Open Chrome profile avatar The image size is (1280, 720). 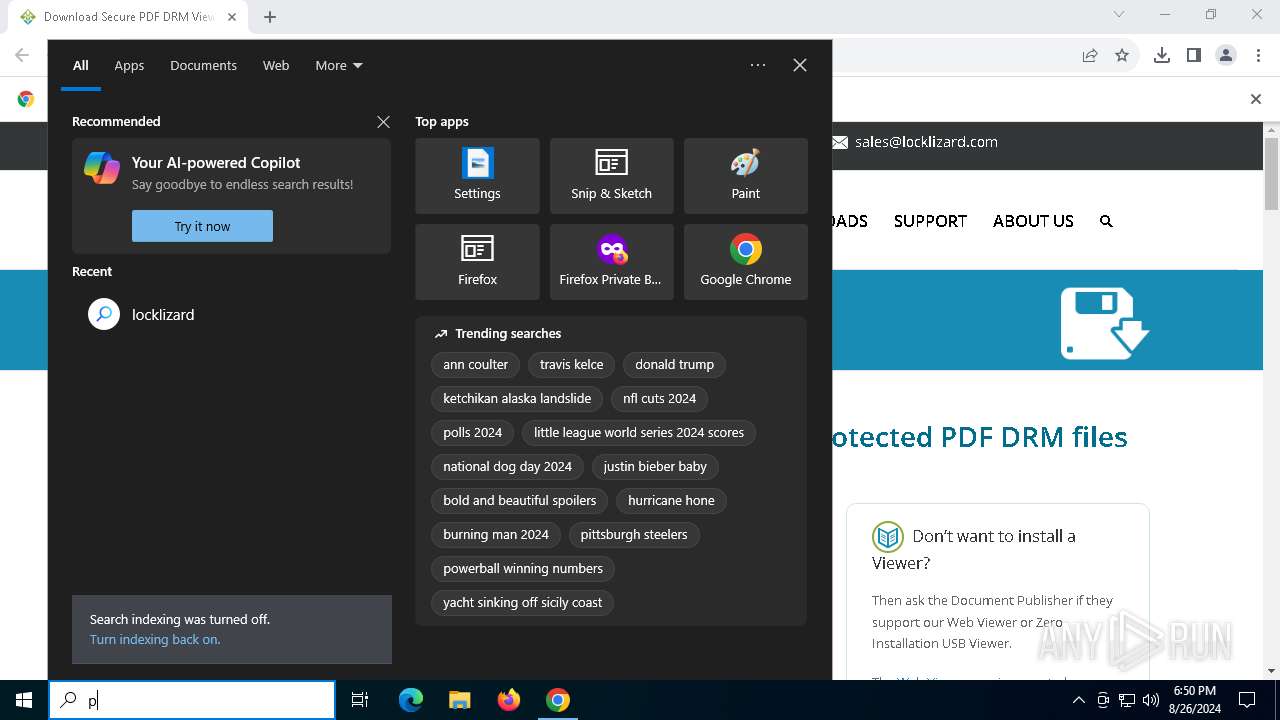pyautogui.click(x=1226, y=56)
